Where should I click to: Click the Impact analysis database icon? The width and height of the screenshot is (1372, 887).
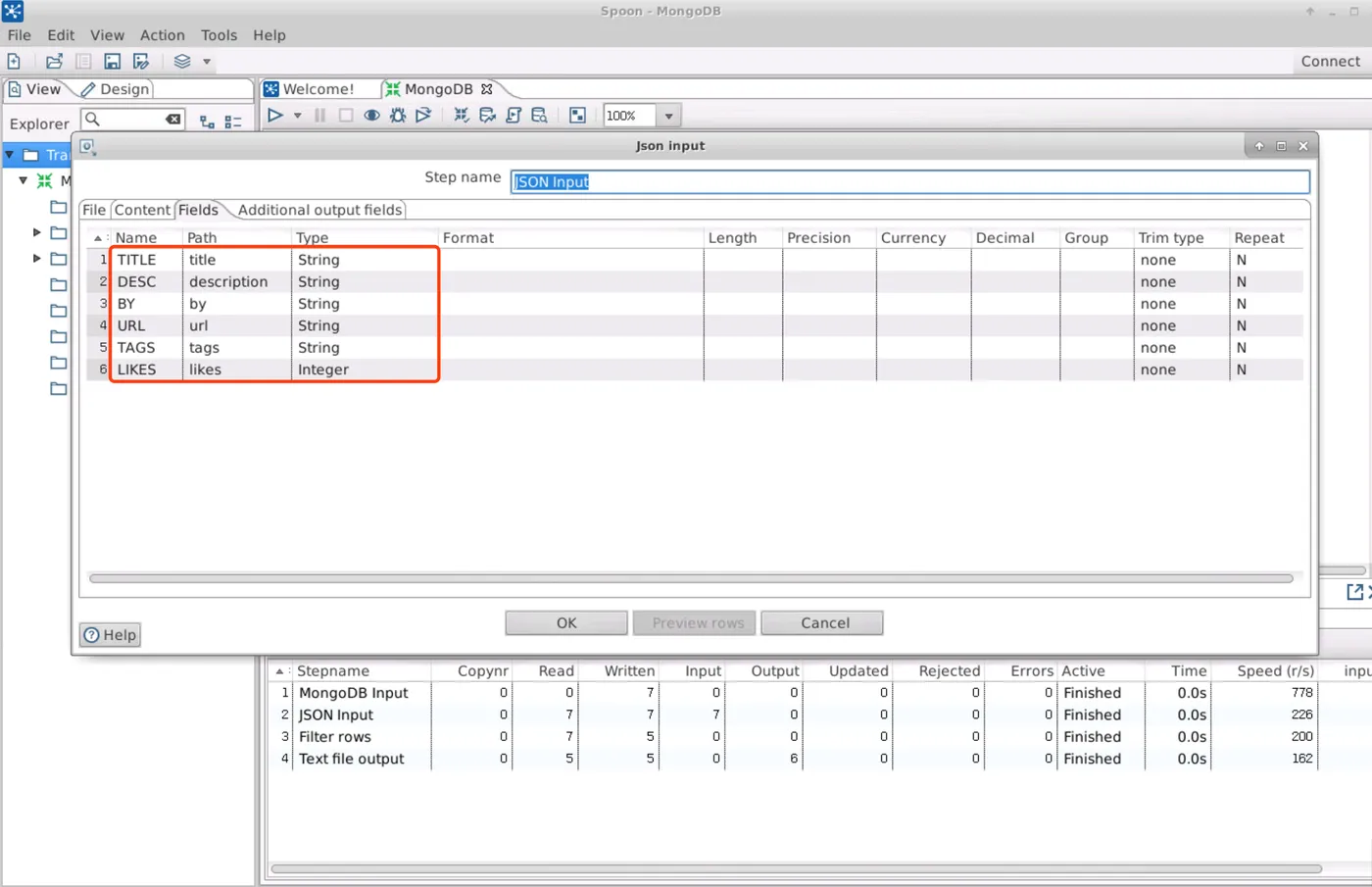(x=487, y=116)
